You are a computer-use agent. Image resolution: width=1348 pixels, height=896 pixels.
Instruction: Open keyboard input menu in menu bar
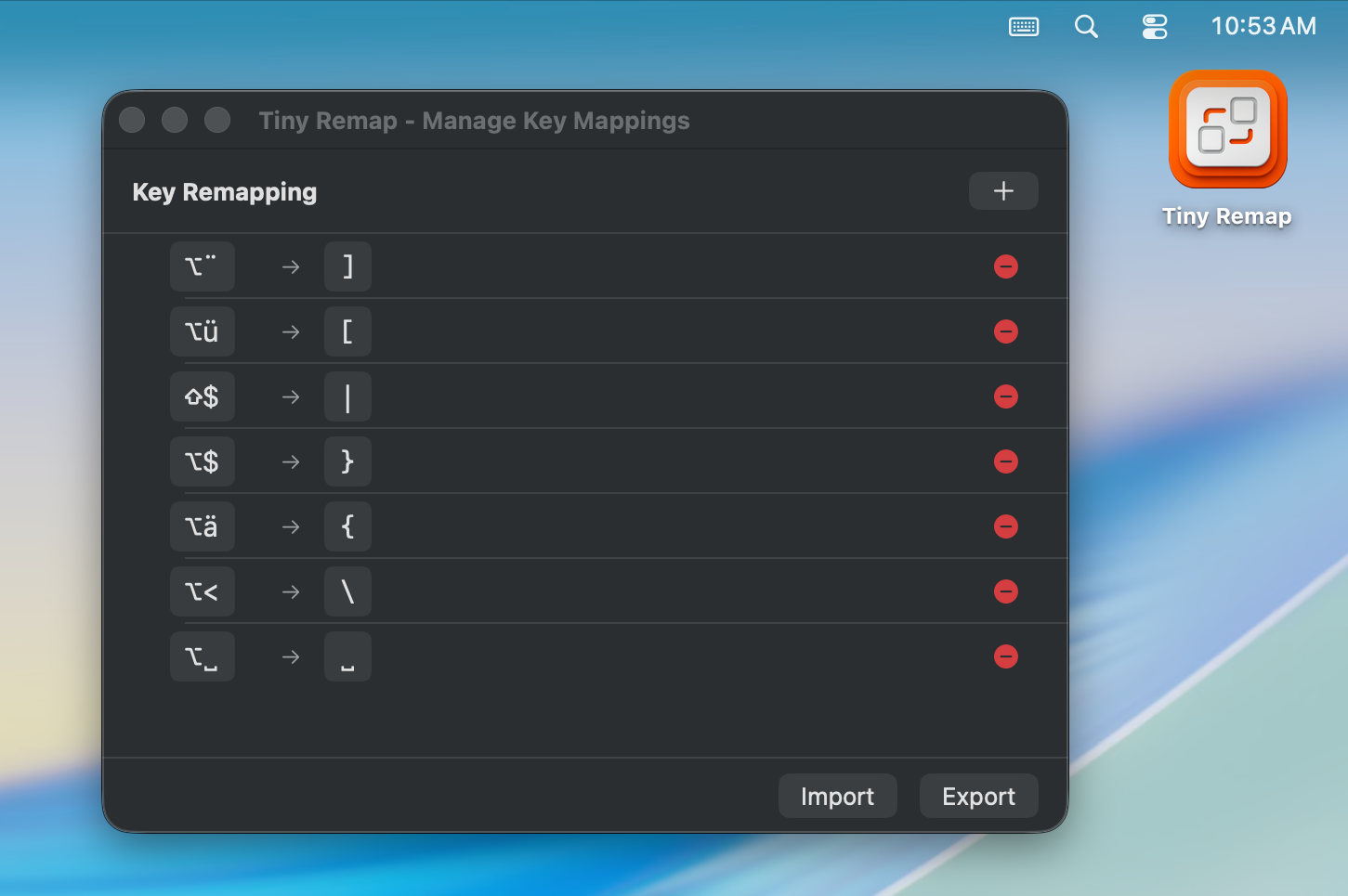(x=1024, y=26)
